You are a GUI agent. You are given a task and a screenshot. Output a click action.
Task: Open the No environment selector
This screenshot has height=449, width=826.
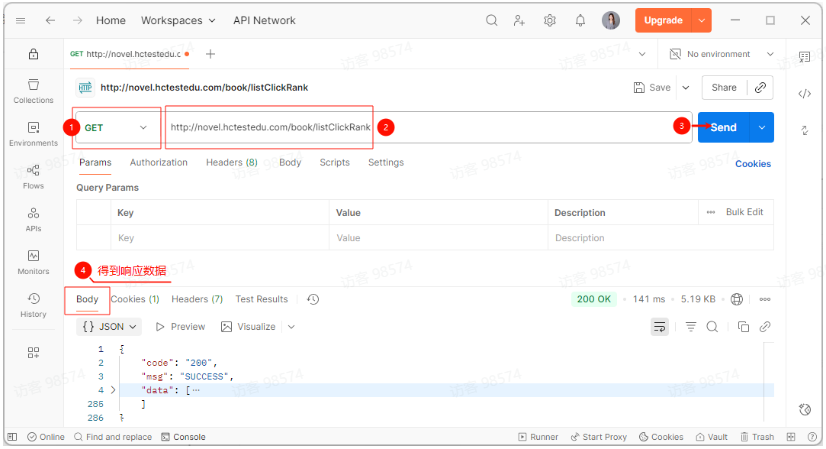[x=721, y=54]
